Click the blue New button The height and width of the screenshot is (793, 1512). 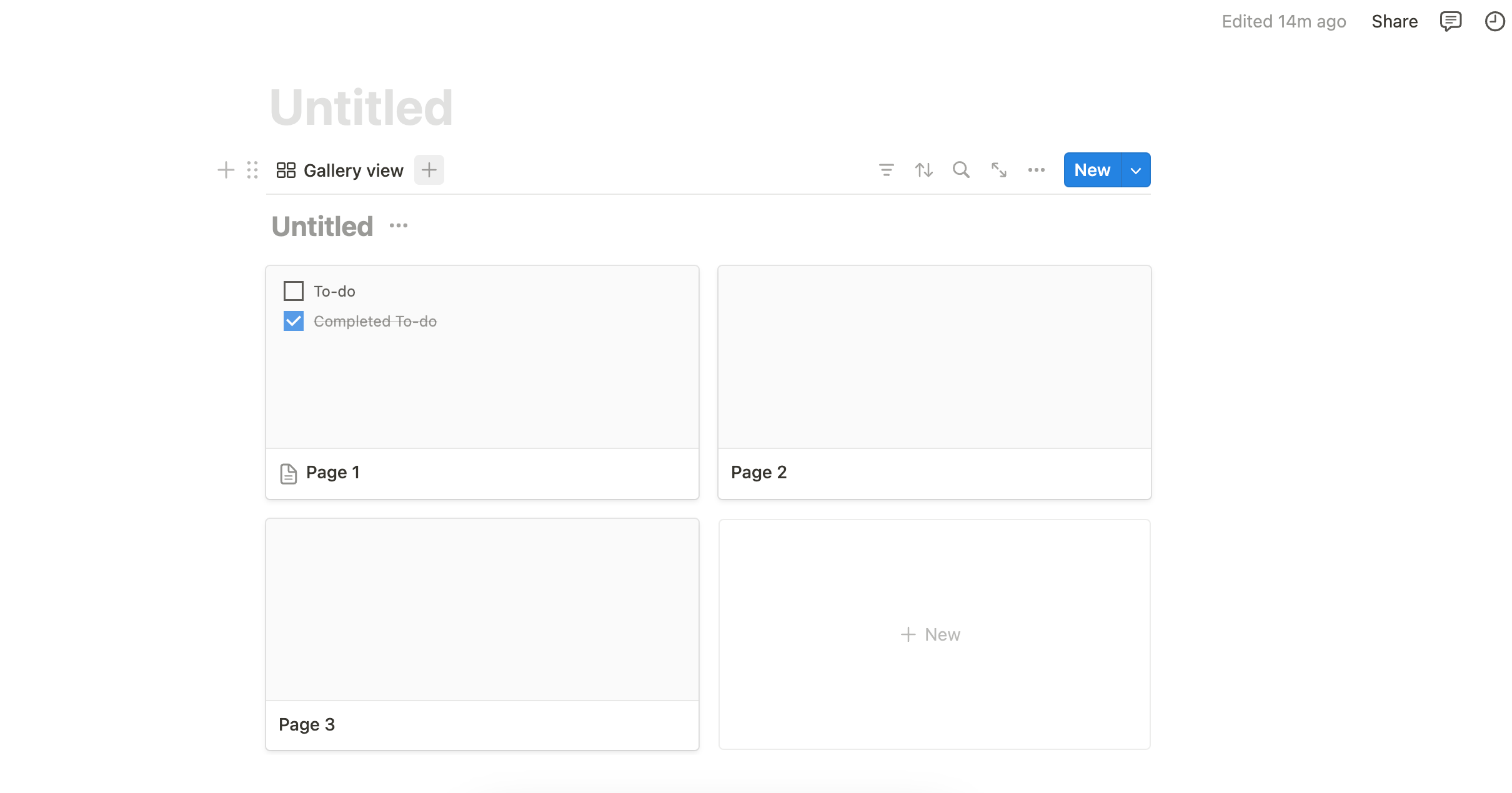coord(1092,170)
